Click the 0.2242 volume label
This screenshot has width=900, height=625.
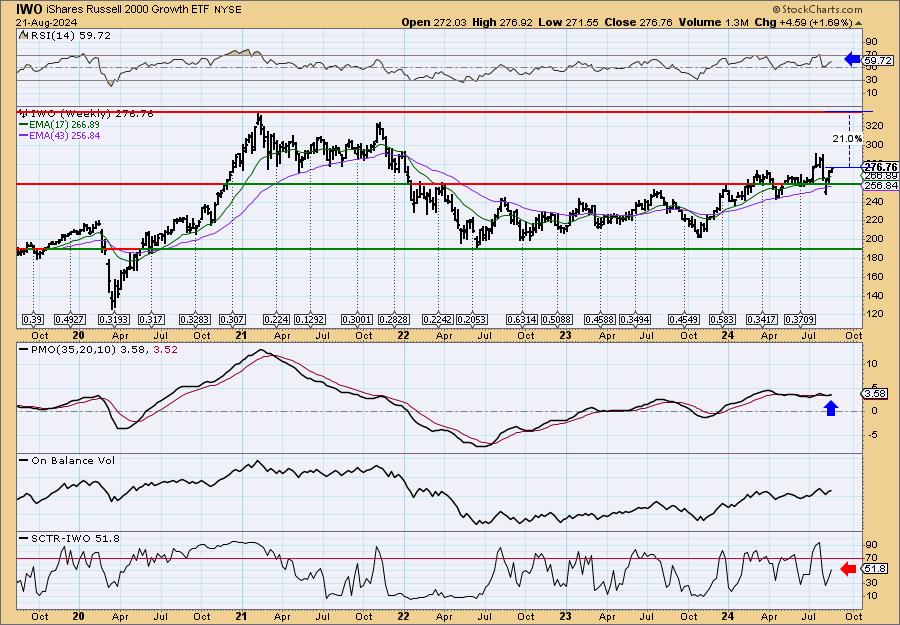pos(438,319)
